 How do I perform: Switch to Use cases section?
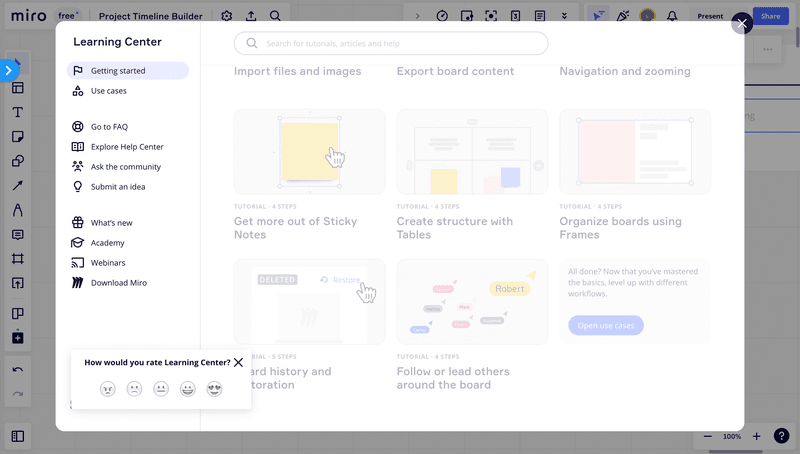pyautogui.click(x=108, y=91)
